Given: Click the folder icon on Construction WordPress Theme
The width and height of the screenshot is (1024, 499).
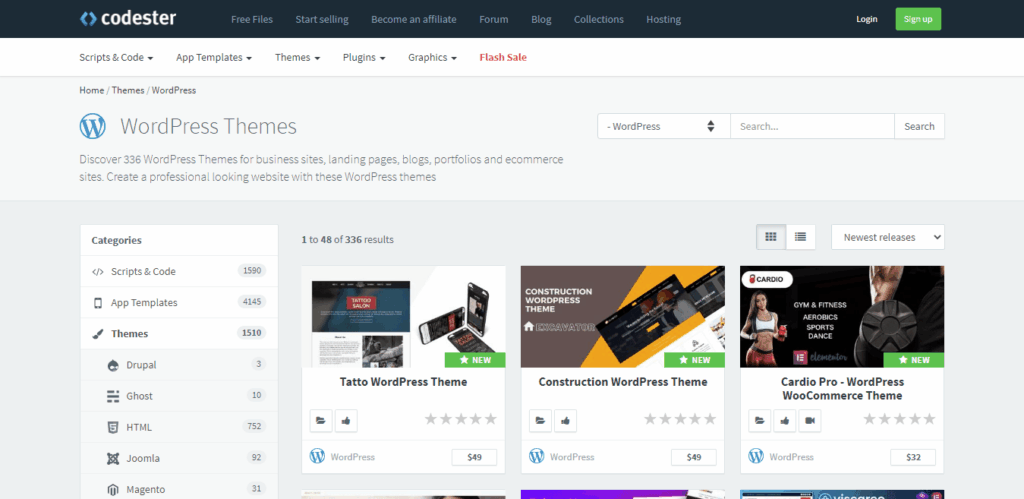Looking at the screenshot, I should [x=538, y=420].
